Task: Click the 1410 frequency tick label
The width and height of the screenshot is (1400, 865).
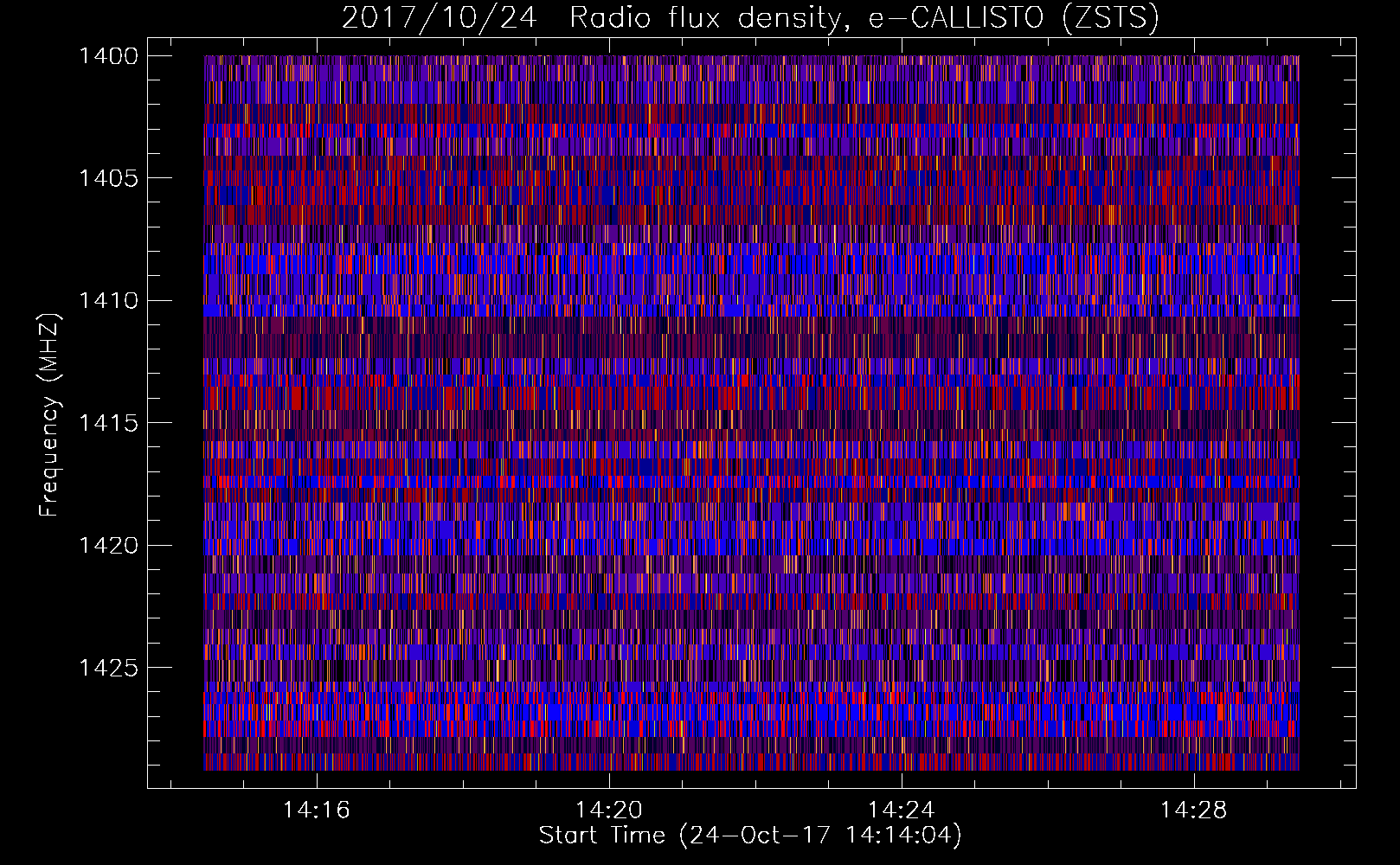Action: [x=108, y=301]
